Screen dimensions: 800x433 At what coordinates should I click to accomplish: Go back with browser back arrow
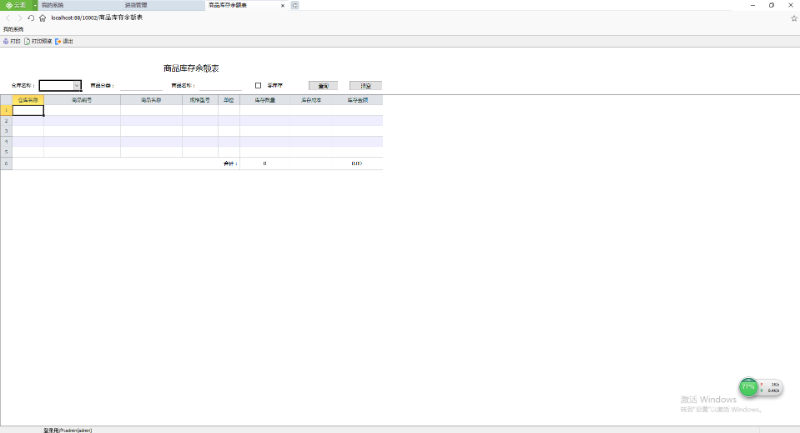click(8, 18)
